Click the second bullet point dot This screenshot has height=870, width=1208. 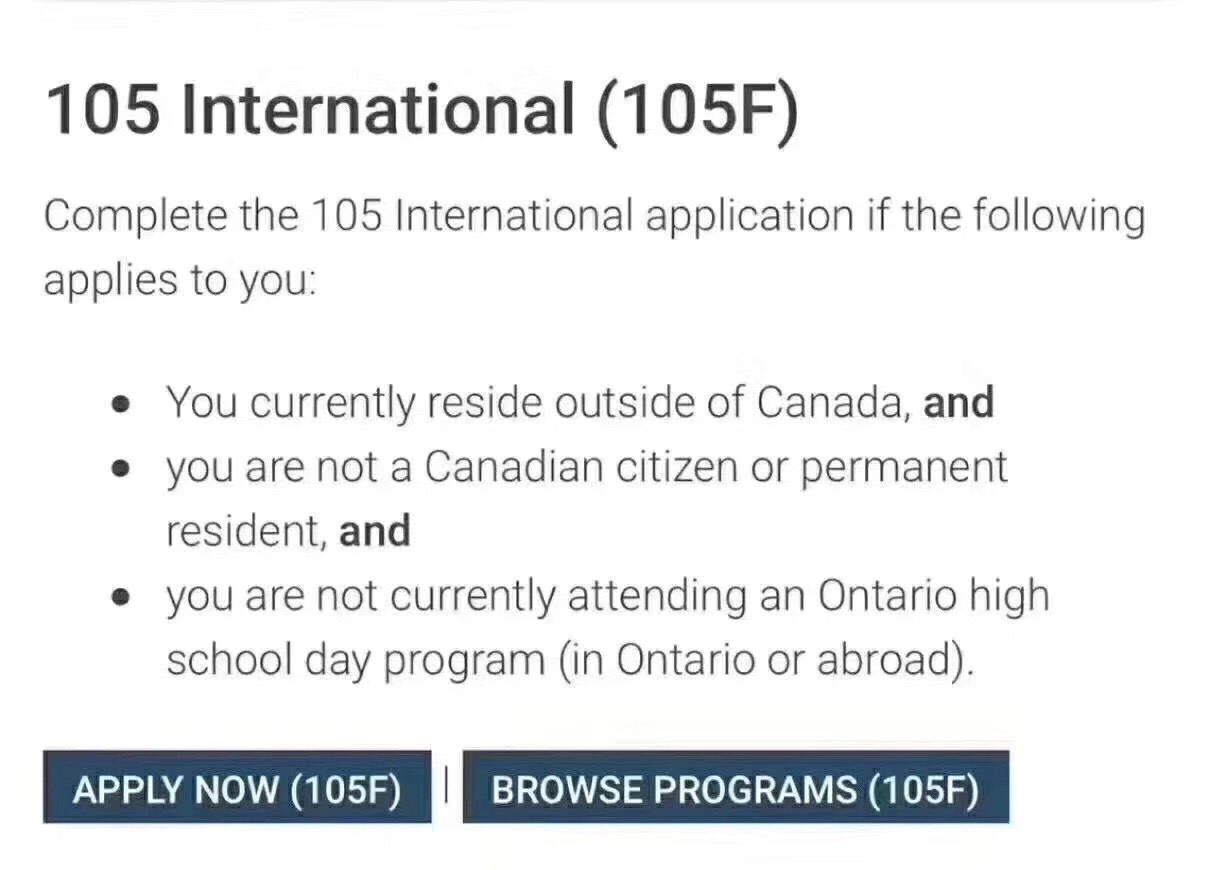coord(122,470)
